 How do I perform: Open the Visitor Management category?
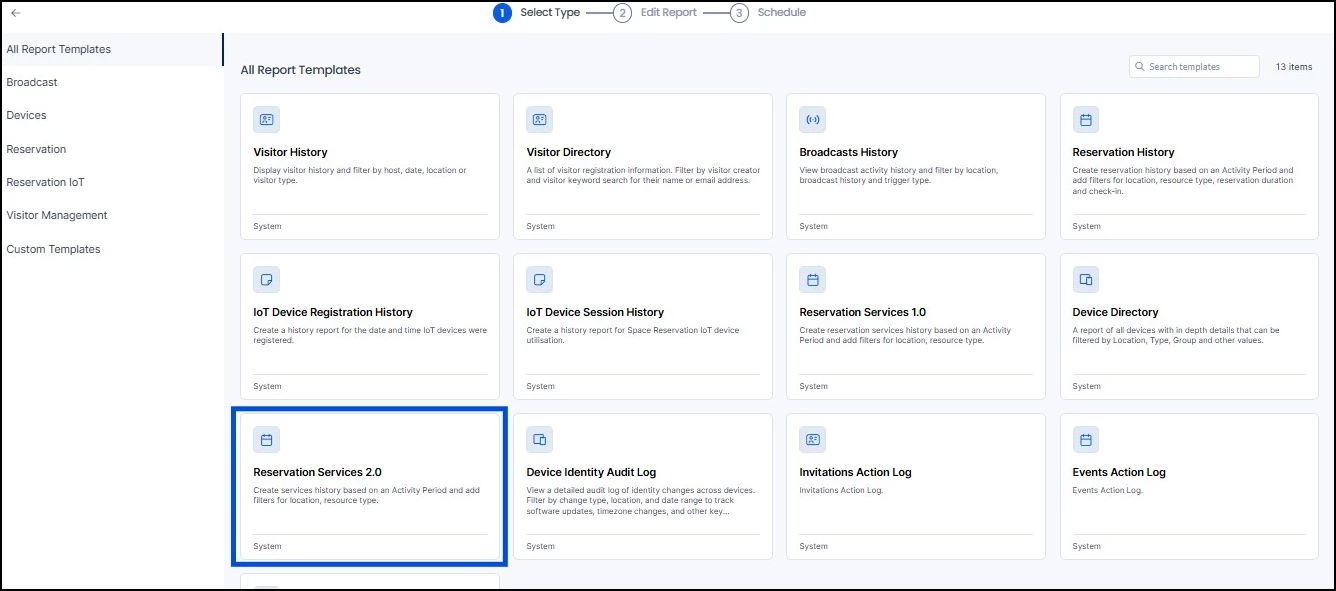click(x=57, y=215)
